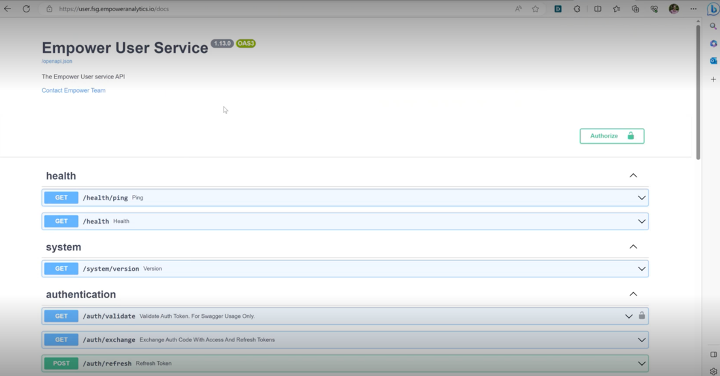Add a sidebar app with the plus icon

(x=713, y=79)
